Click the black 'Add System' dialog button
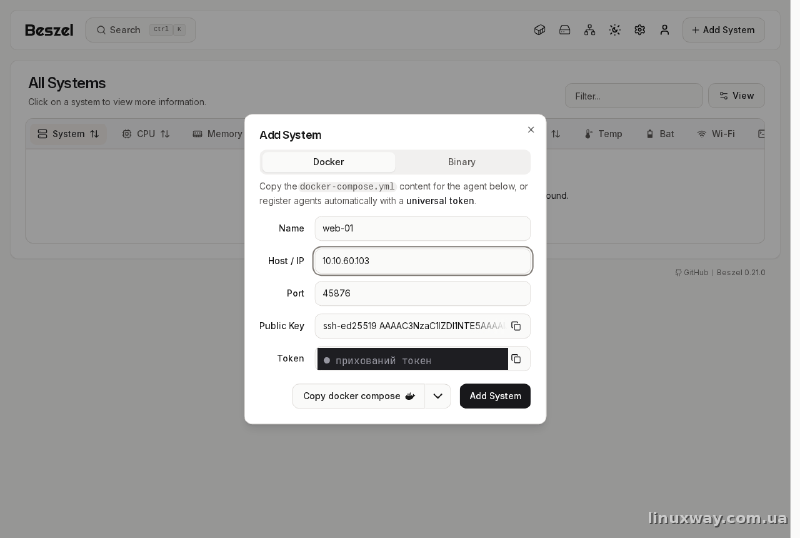This screenshot has height=538, width=800. 495,396
